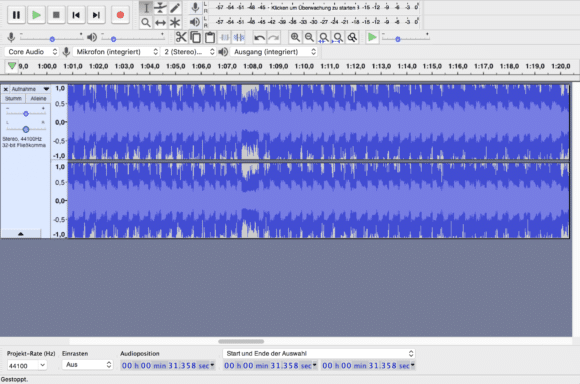
Task: Select the Time Shift tool
Action: point(160,23)
